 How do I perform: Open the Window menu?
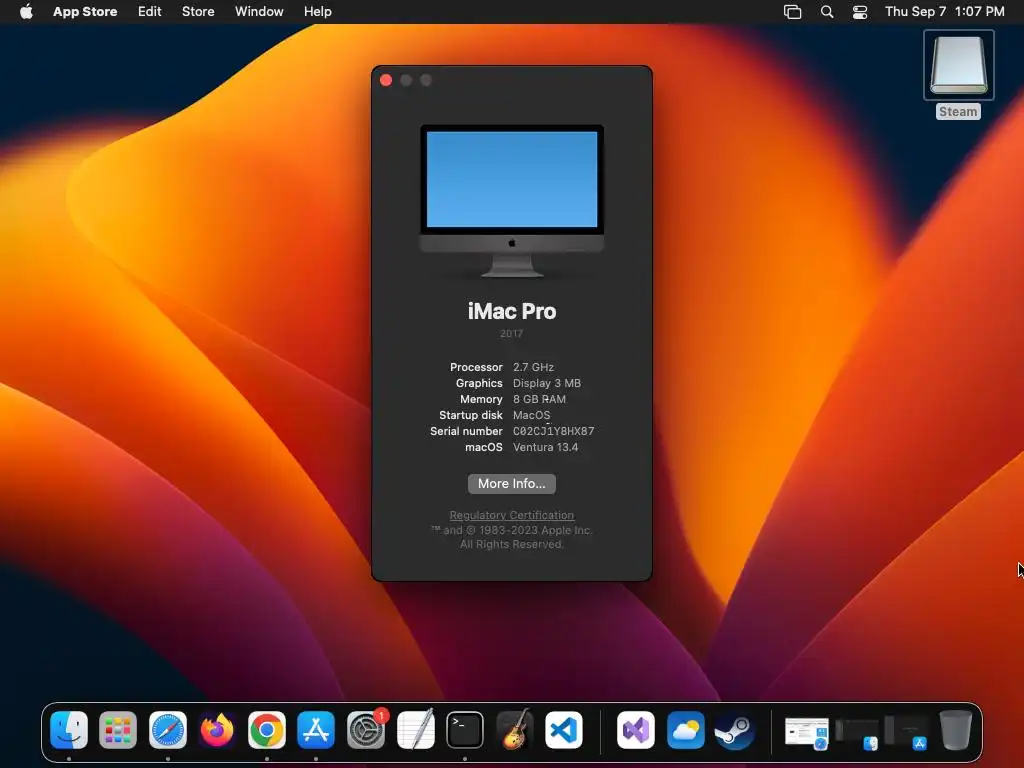tap(259, 12)
